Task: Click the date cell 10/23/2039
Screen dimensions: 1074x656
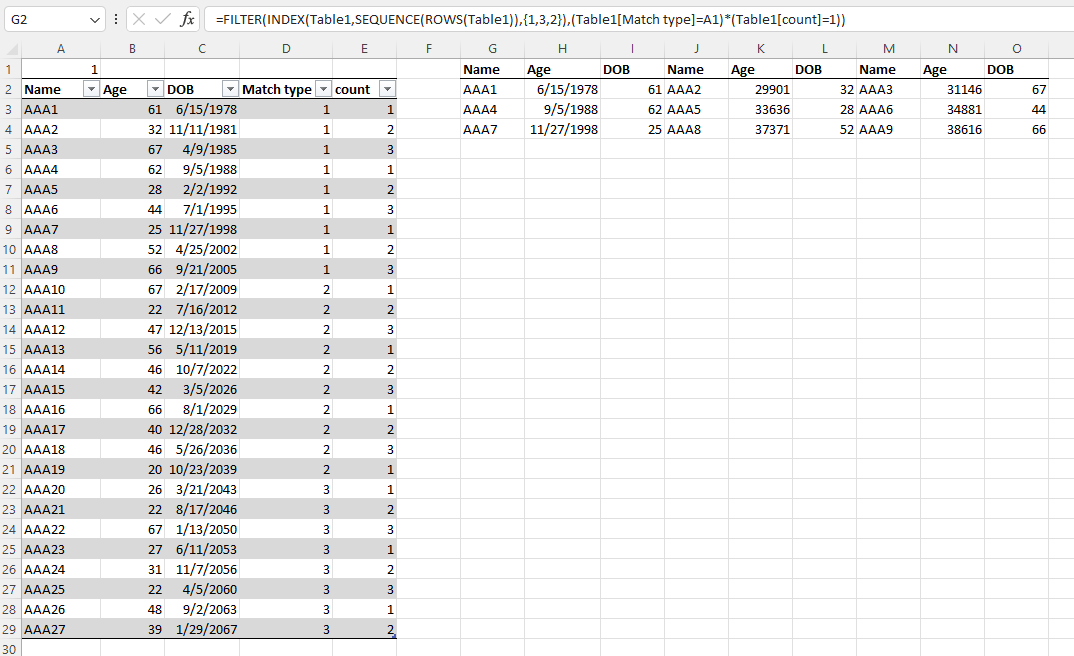Action: point(202,470)
